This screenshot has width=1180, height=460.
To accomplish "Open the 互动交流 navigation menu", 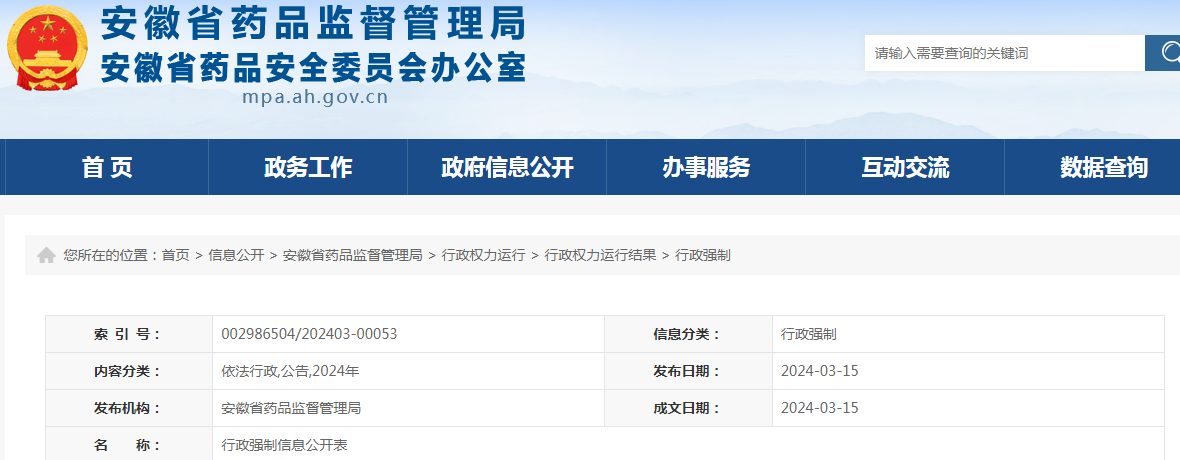I will tap(905, 167).
